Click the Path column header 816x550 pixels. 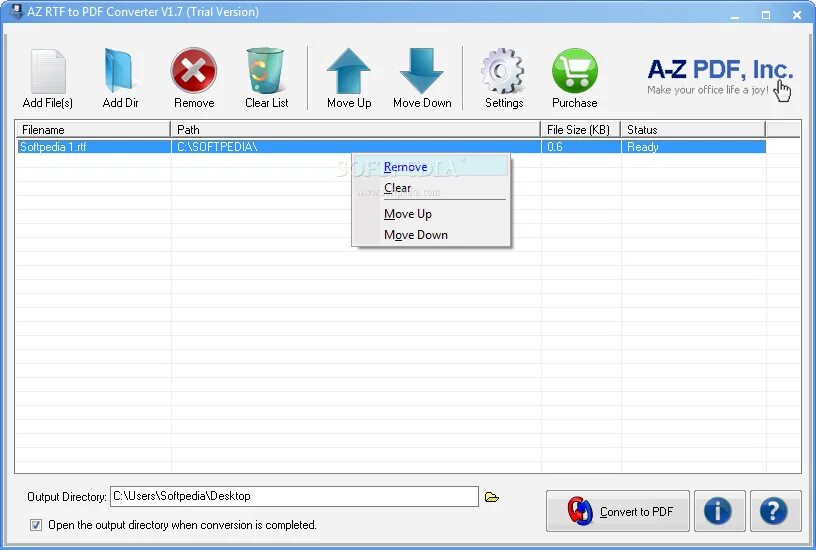click(x=355, y=130)
